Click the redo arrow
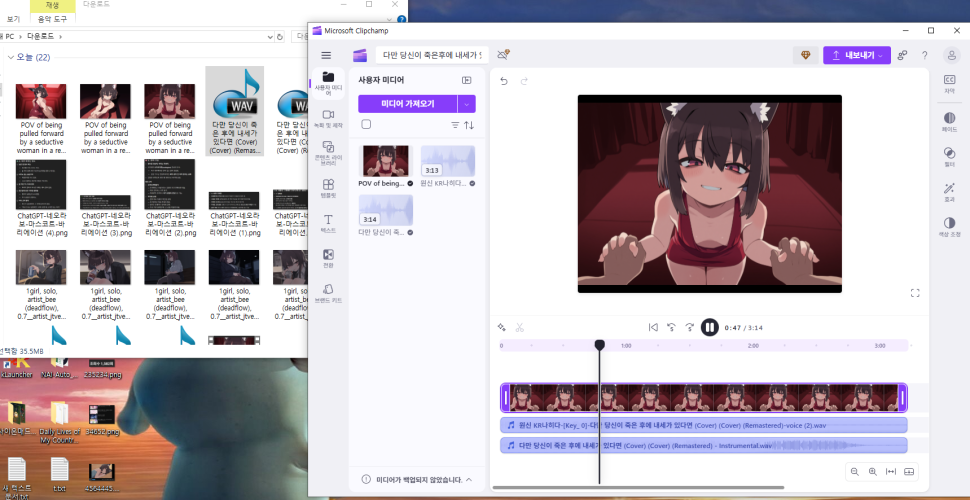Image resolution: width=970 pixels, height=500 pixels. coord(524,81)
